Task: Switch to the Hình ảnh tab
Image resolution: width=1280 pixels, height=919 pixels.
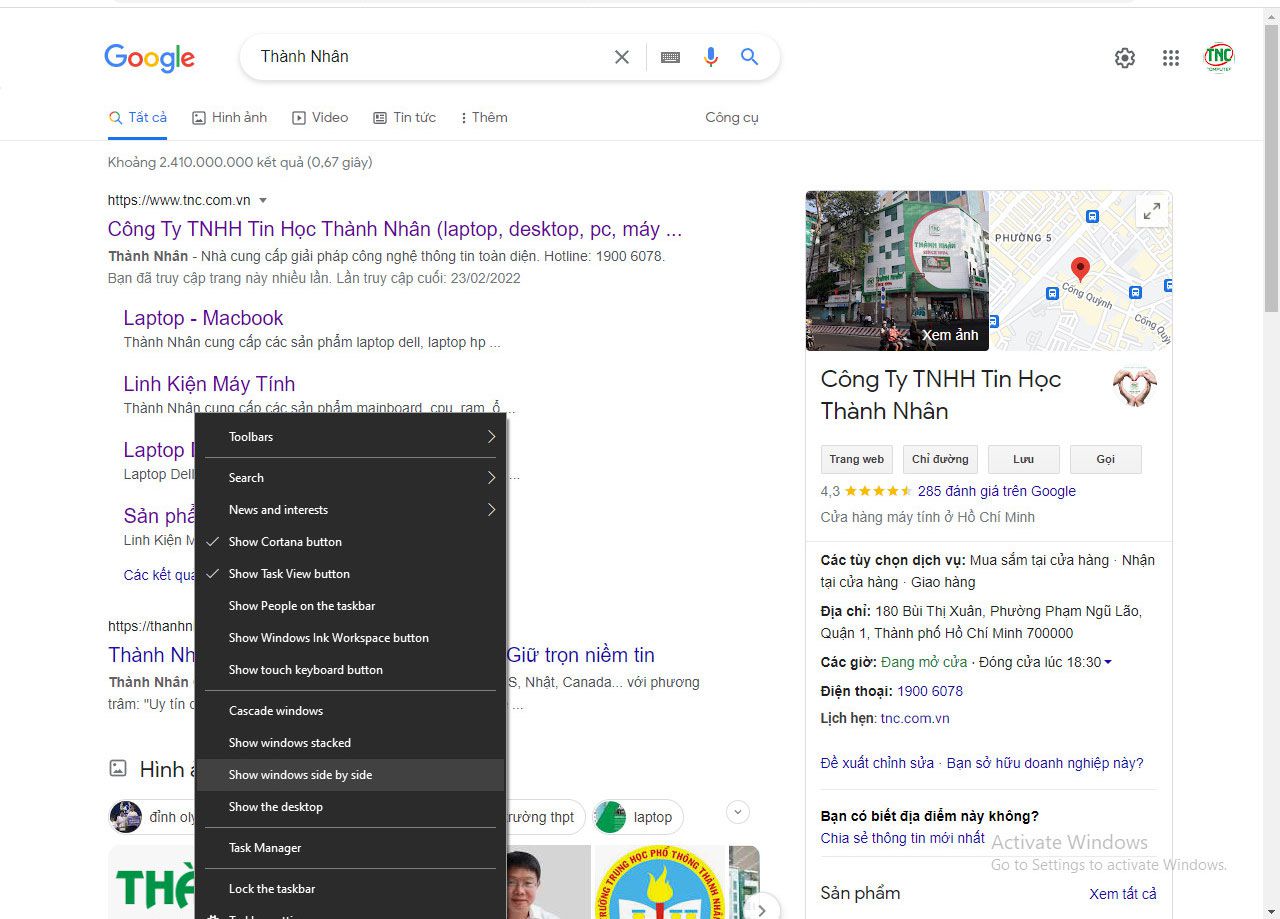Action: tap(230, 117)
